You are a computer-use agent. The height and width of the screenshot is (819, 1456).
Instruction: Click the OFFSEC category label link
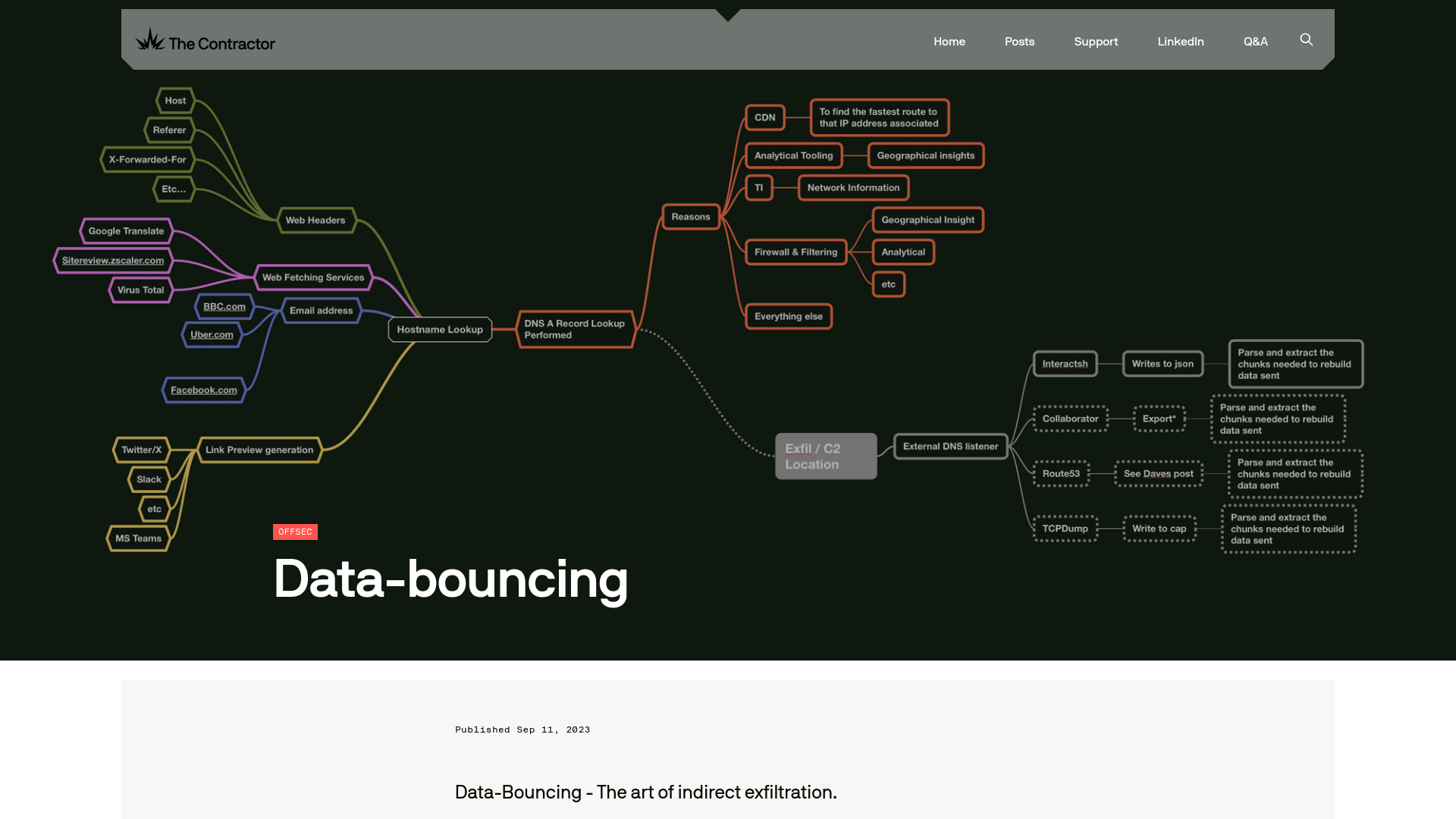click(x=295, y=531)
